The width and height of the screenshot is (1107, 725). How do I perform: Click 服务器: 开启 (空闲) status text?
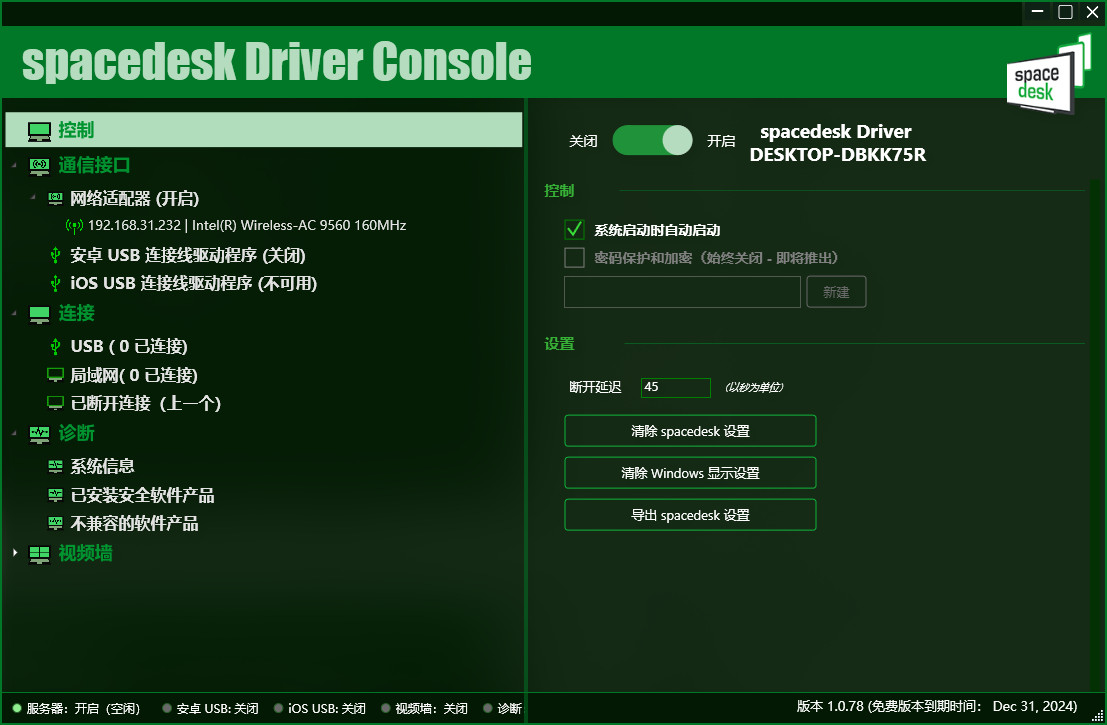(x=83, y=708)
